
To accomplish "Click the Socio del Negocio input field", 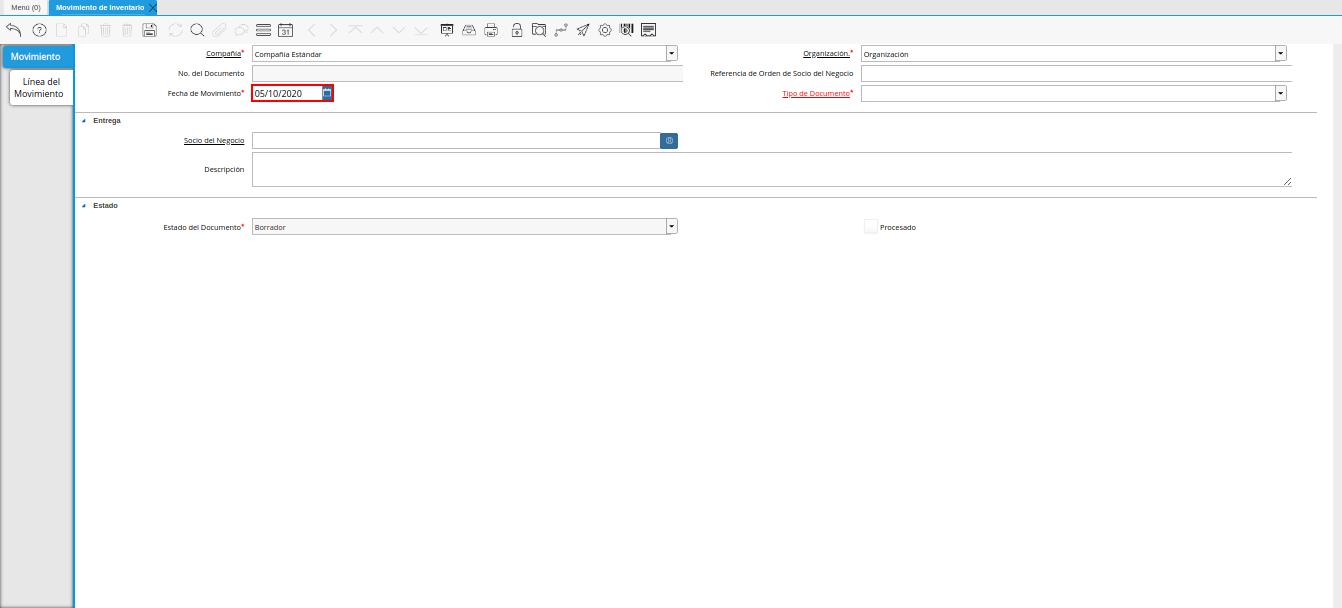I will pos(456,141).
